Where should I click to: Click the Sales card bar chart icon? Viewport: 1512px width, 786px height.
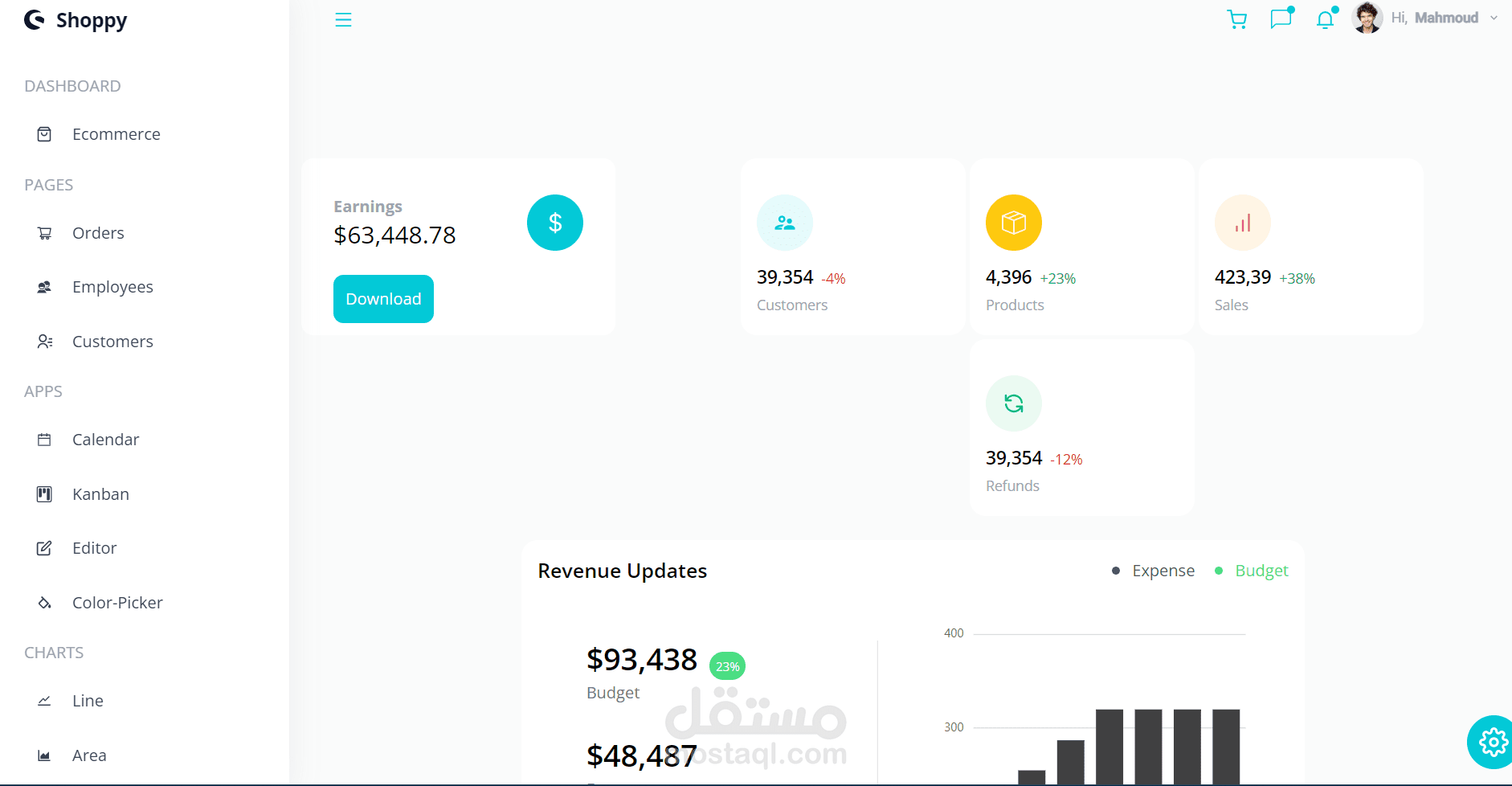[x=1243, y=223]
